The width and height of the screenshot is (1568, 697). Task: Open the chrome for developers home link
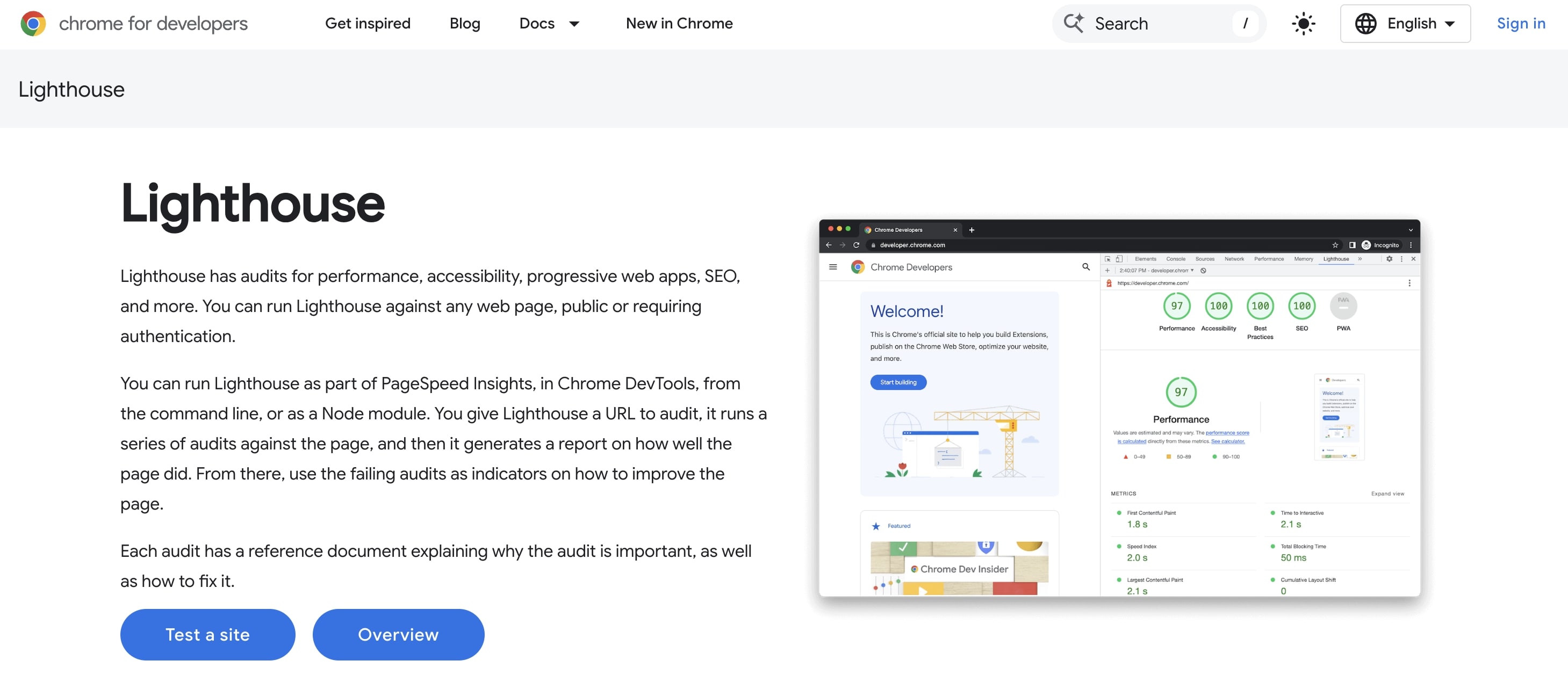coord(134,24)
